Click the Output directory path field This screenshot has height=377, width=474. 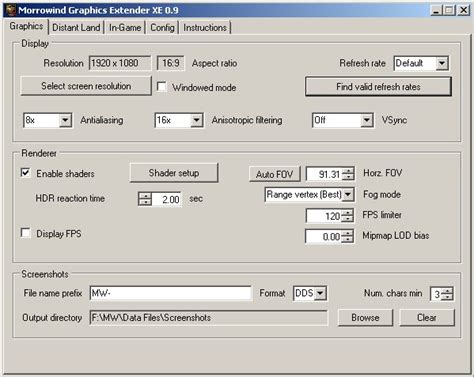(x=208, y=317)
